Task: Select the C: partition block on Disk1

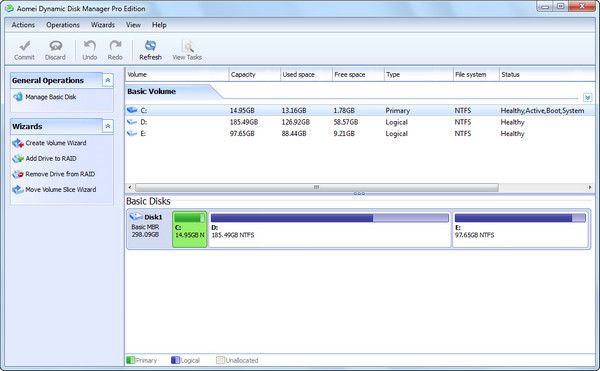Action: click(x=190, y=229)
